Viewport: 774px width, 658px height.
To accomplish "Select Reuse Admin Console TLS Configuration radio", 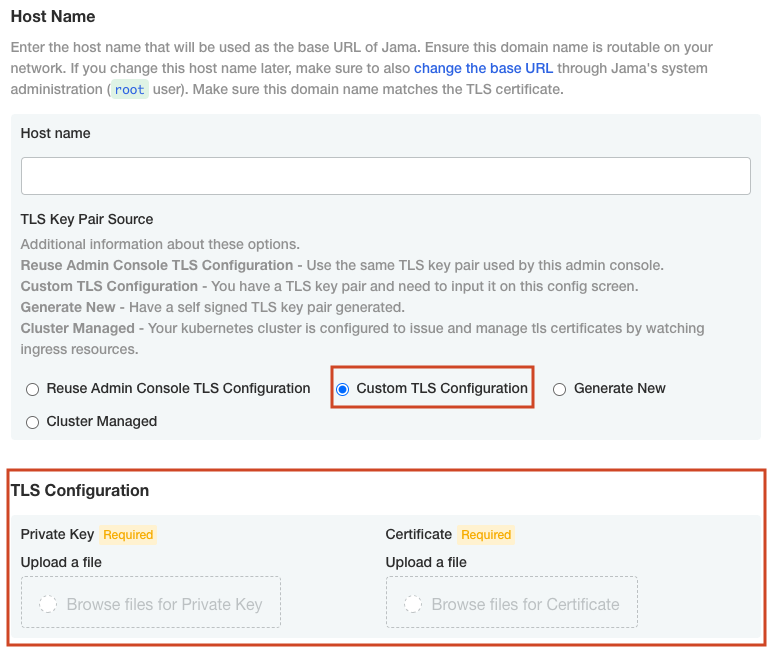I will point(33,389).
